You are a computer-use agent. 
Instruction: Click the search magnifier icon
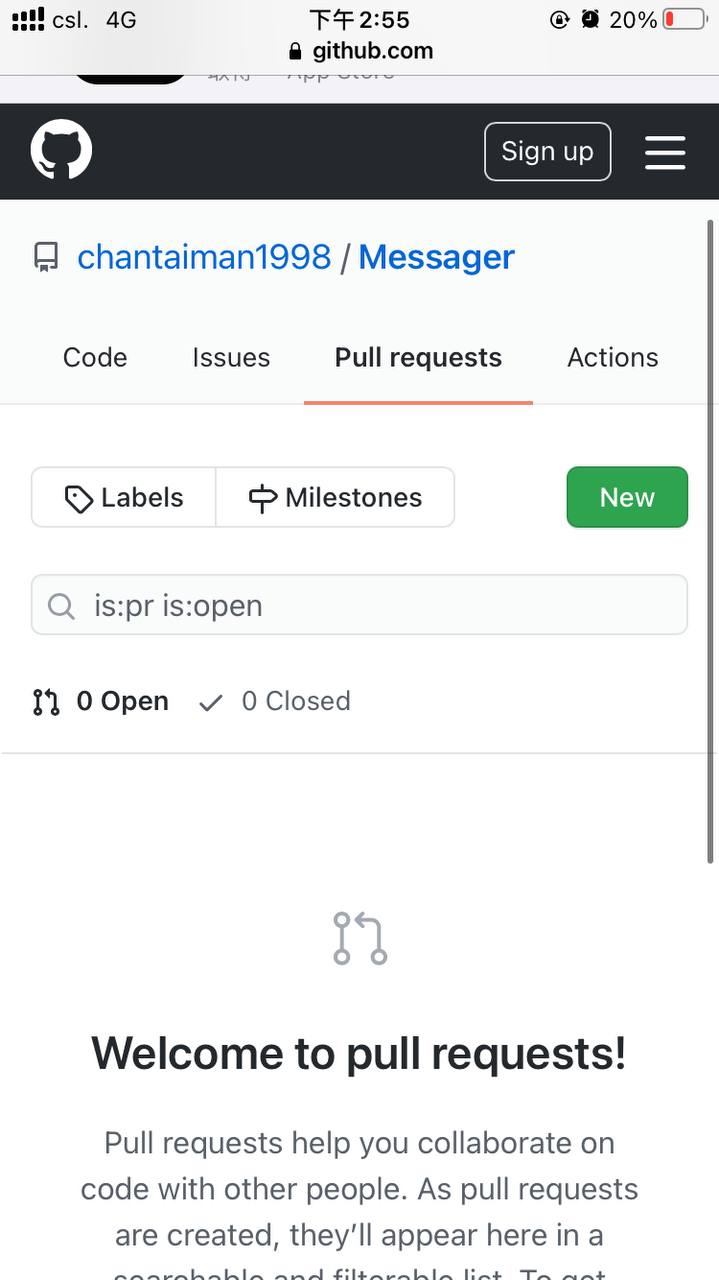pyautogui.click(x=61, y=606)
